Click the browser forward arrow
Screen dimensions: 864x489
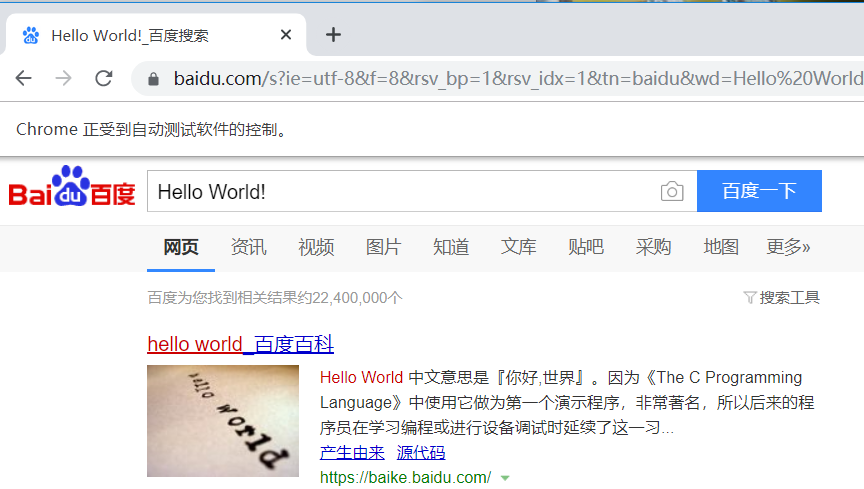coord(63,78)
